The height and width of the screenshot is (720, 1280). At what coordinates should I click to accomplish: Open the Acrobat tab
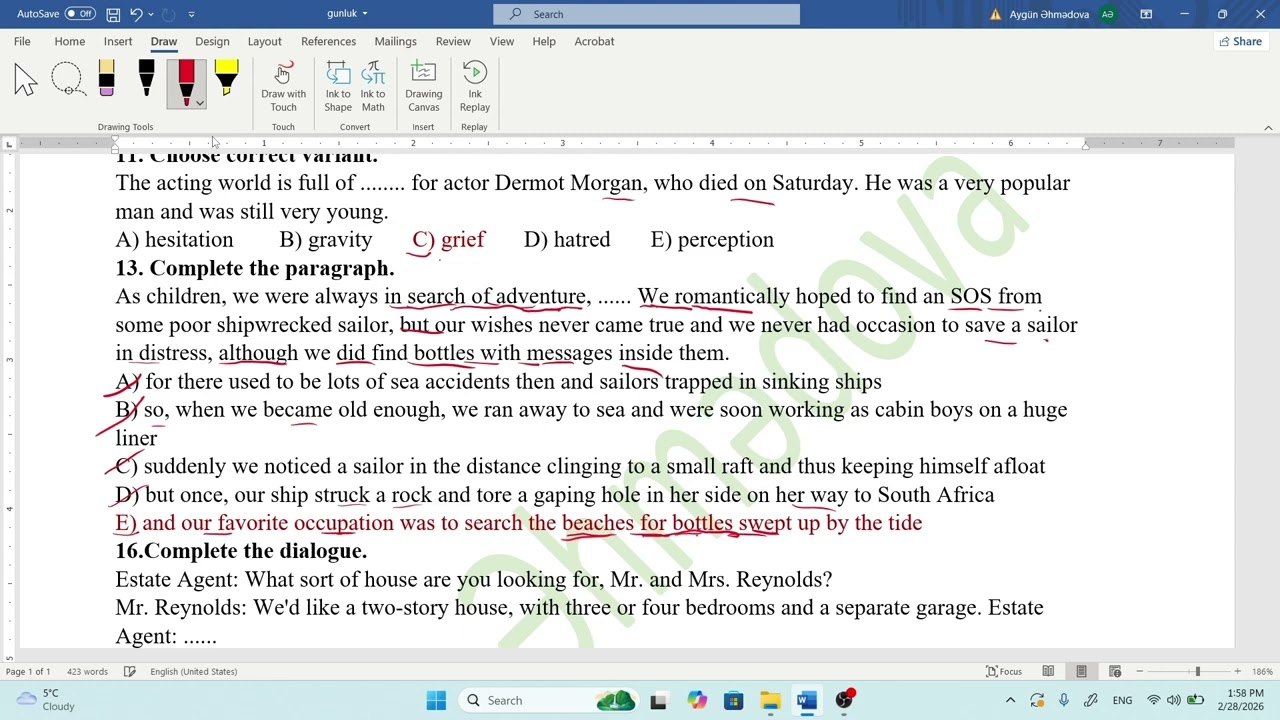(594, 41)
